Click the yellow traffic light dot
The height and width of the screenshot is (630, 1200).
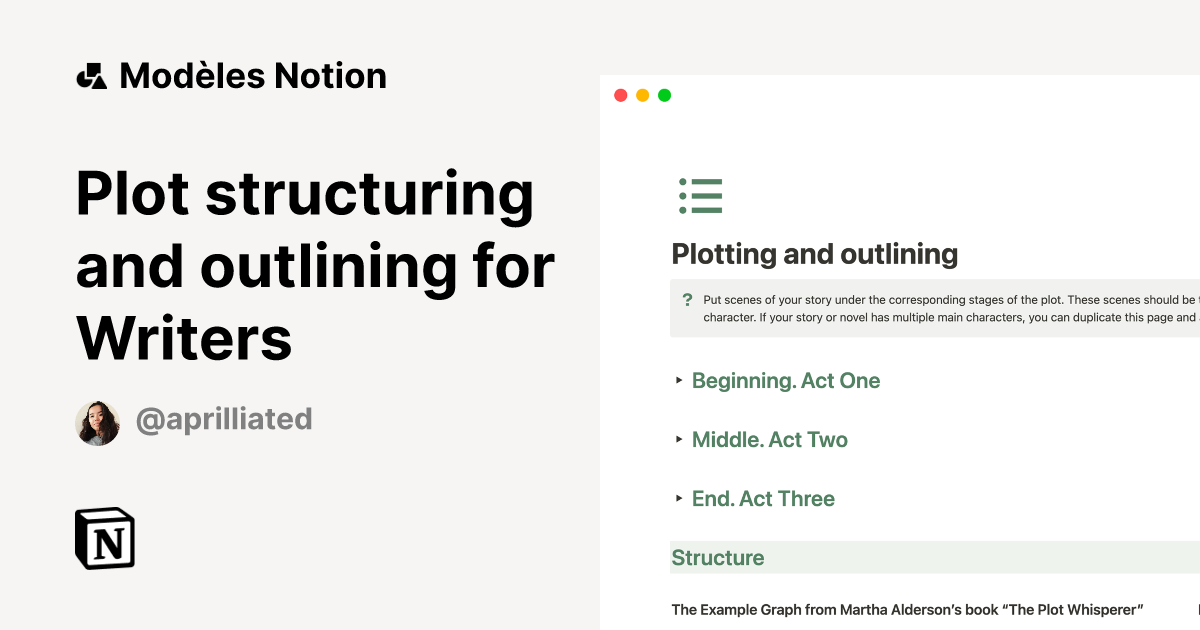point(643,94)
